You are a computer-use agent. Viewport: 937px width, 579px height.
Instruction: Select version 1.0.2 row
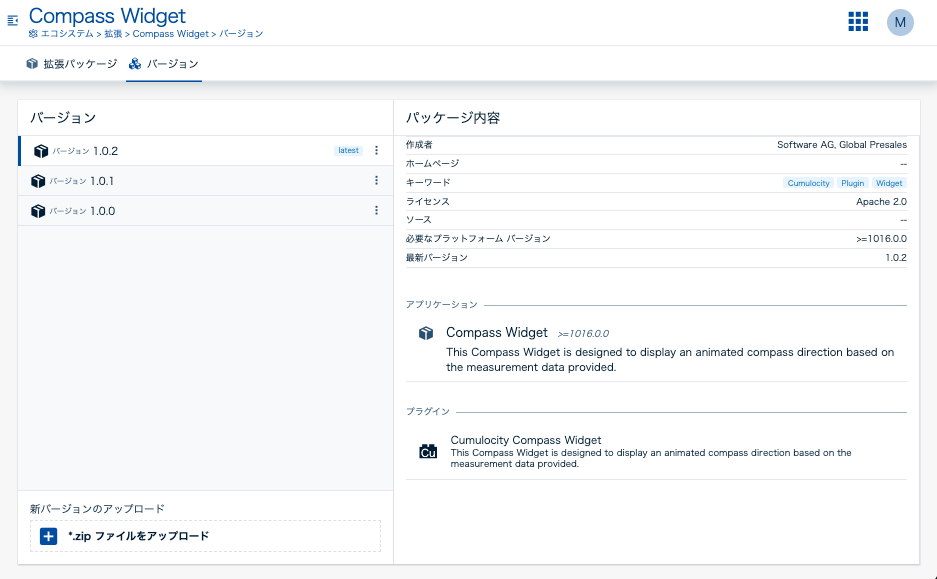[206, 151]
